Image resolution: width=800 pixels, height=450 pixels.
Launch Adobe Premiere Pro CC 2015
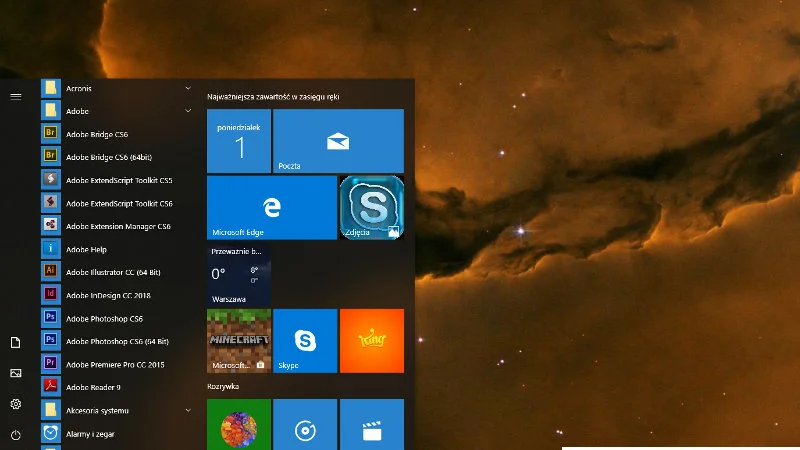pos(116,364)
